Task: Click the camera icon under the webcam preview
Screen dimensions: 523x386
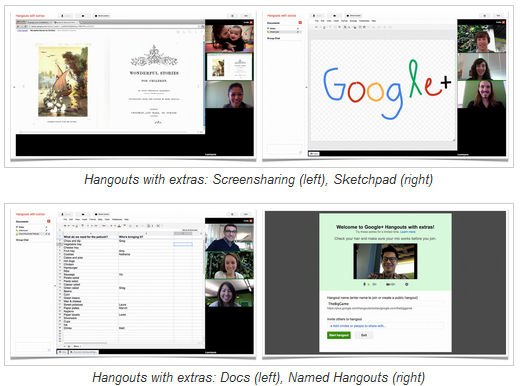Action: [x=388, y=284]
